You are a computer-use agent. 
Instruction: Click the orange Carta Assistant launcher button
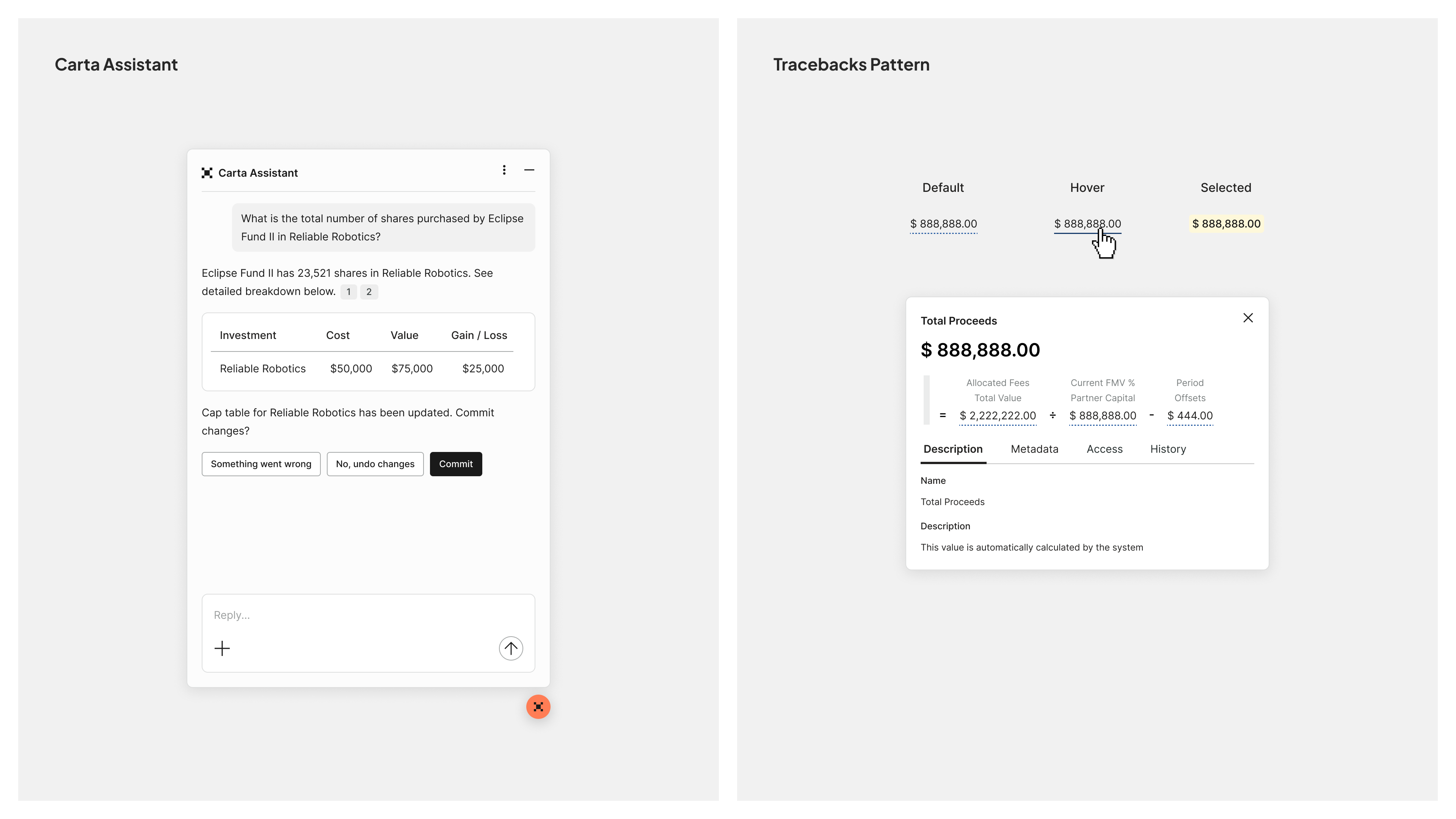pyautogui.click(x=538, y=706)
